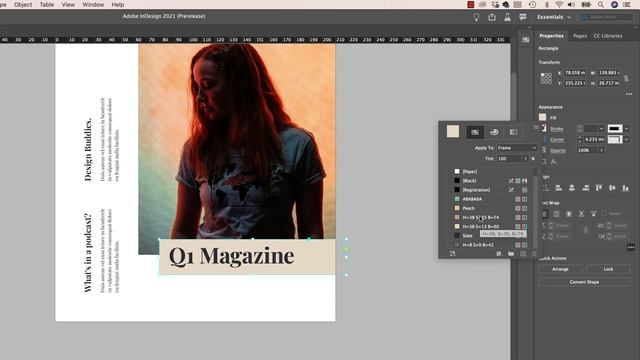Image resolution: width=640 pixels, height=360 pixels.
Task: Open the corner shape dropdown
Action: 627,140
